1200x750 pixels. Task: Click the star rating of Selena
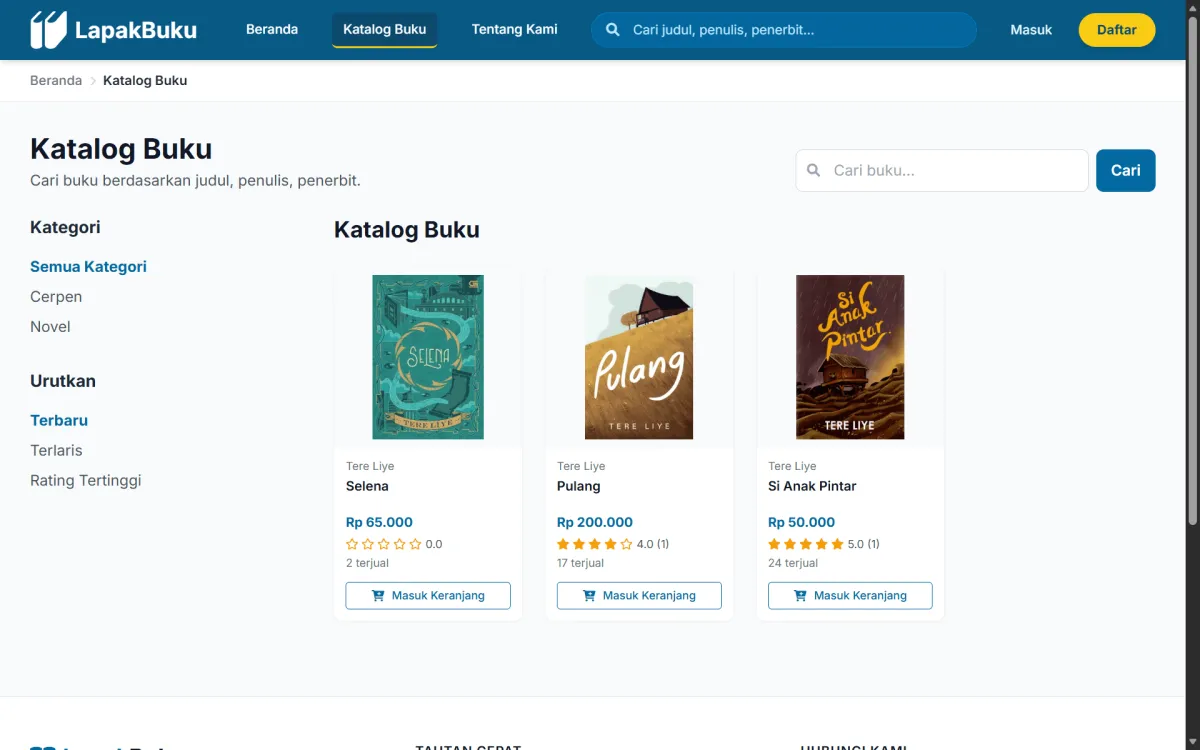(384, 544)
